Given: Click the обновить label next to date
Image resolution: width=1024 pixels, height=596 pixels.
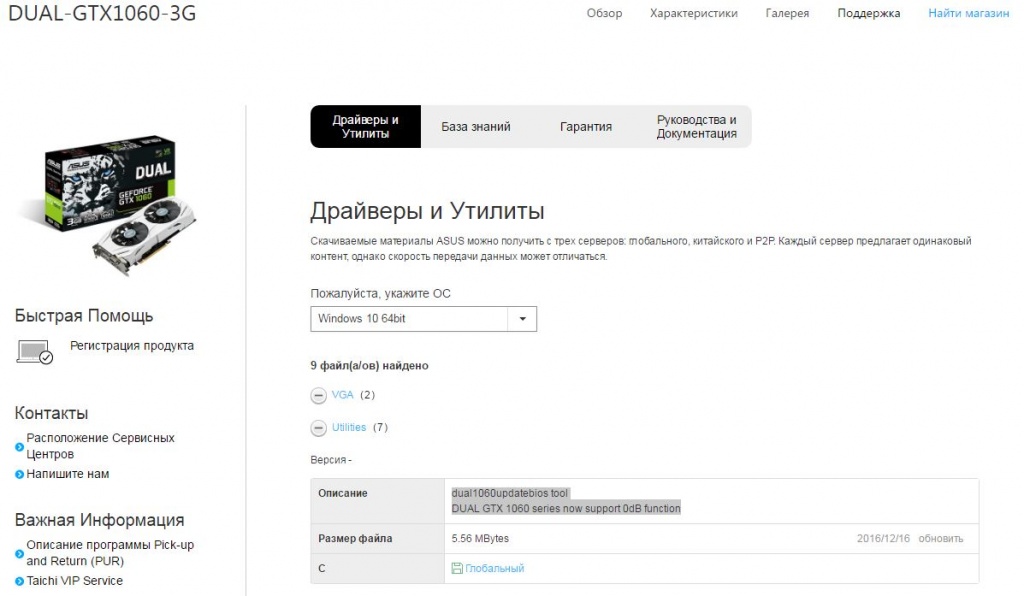Looking at the screenshot, I should pos(940,539).
